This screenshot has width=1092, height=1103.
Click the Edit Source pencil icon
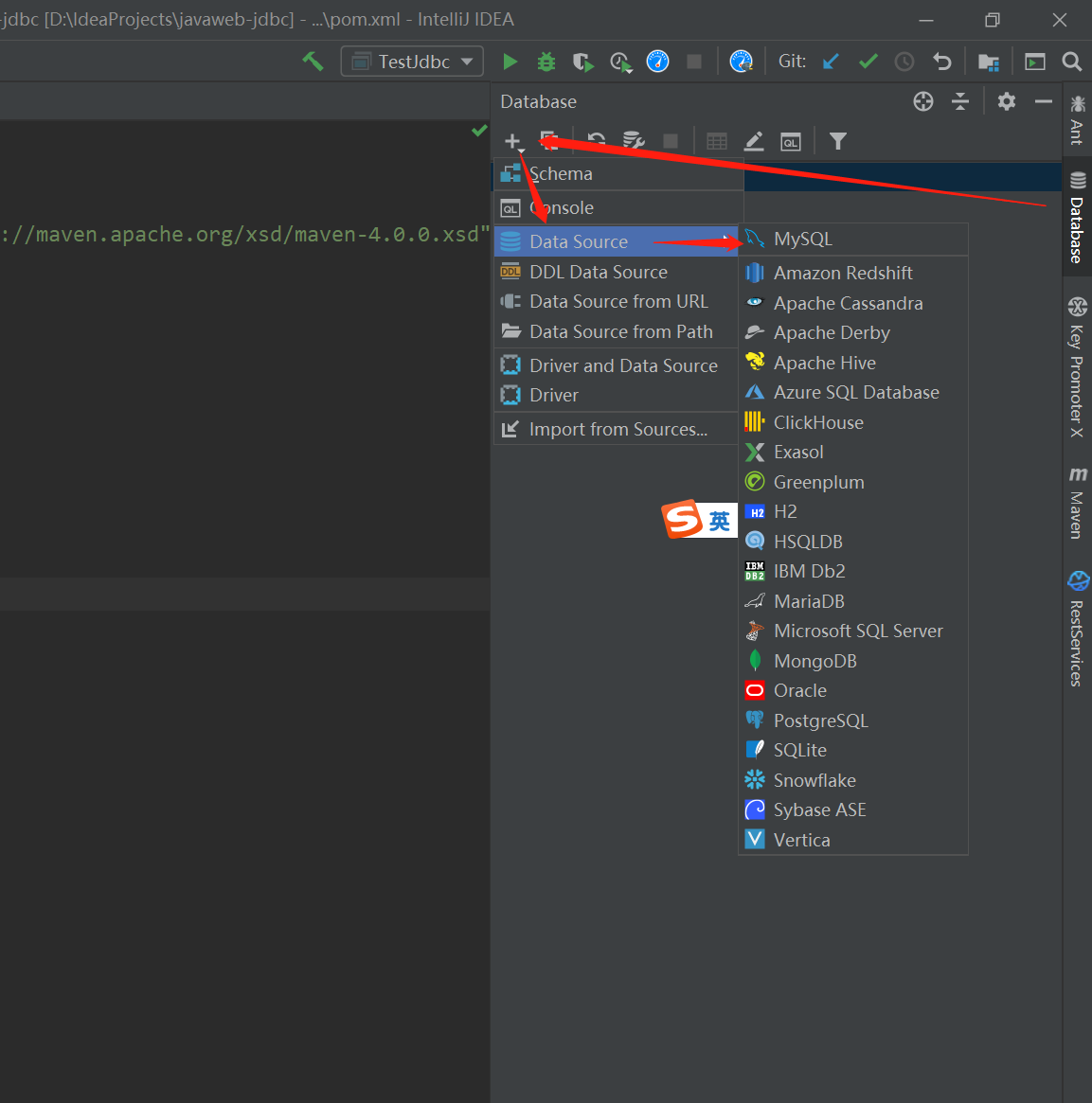(754, 141)
